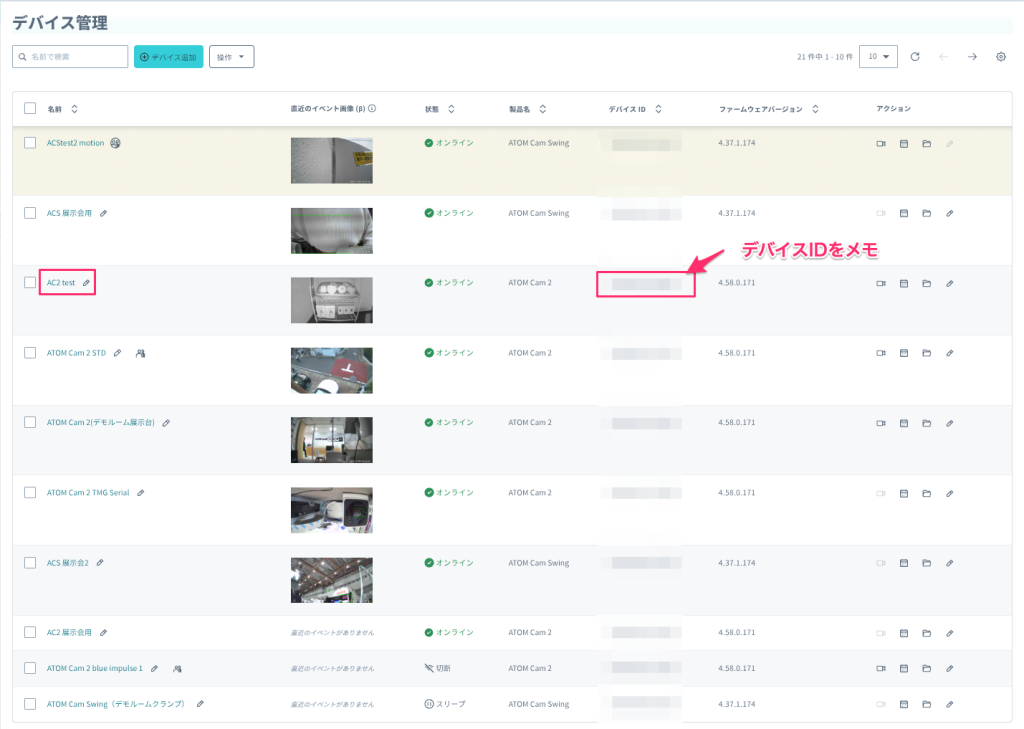Click the デバイス追加 button
This screenshot has height=729, width=1024.
click(x=168, y=57)
